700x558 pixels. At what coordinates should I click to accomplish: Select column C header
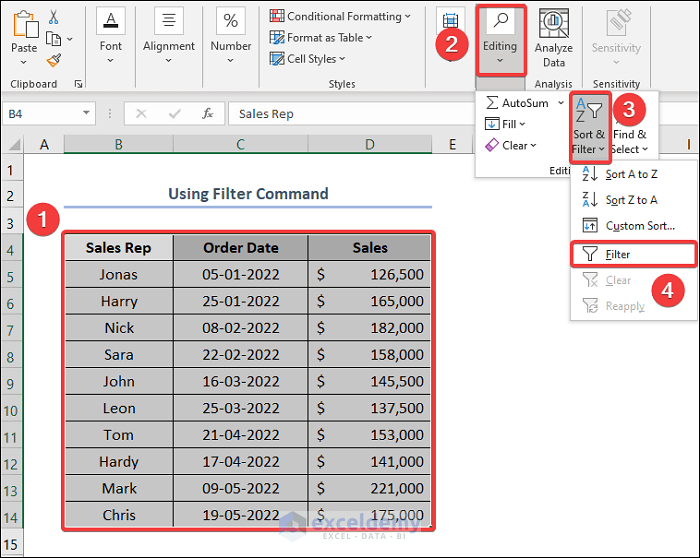[241, 144]
